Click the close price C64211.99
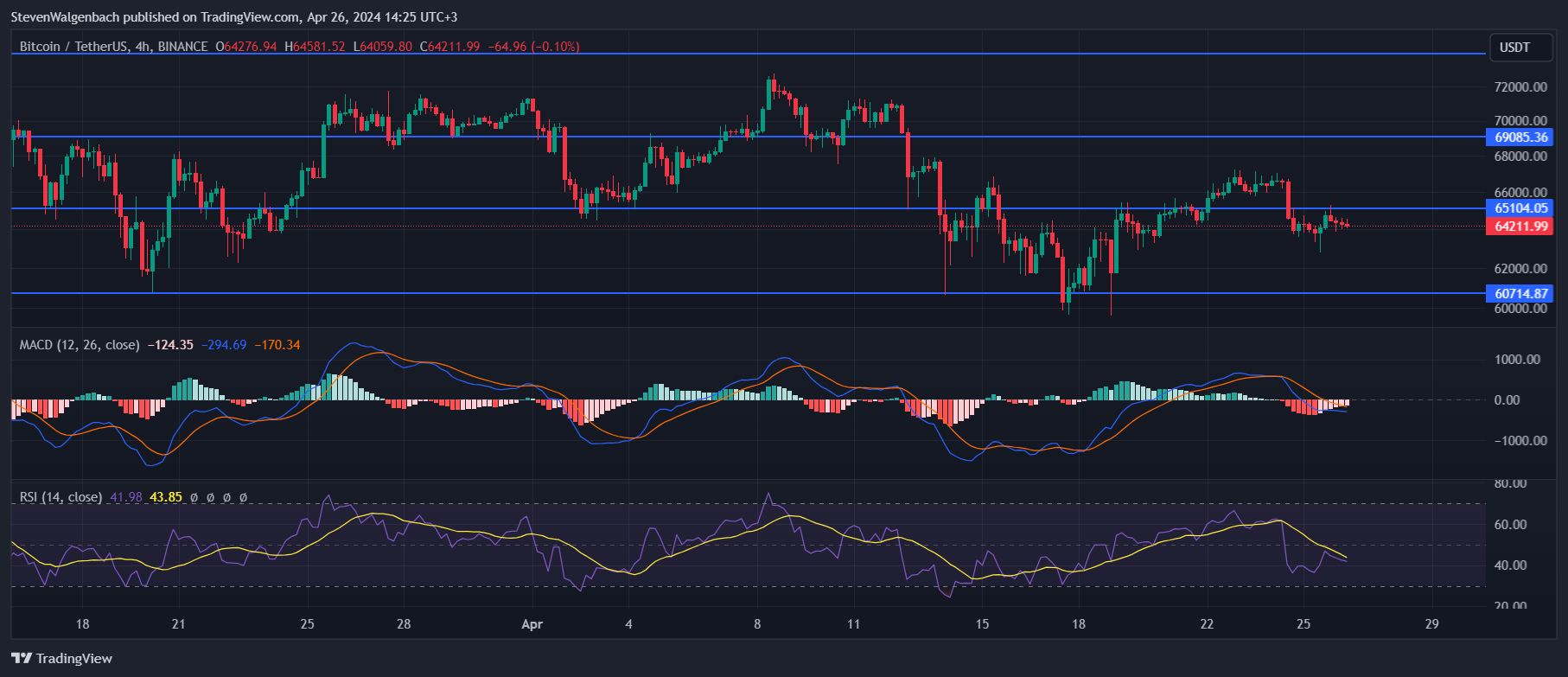This screenshot has width=1568, height=677. click(449, 47)
